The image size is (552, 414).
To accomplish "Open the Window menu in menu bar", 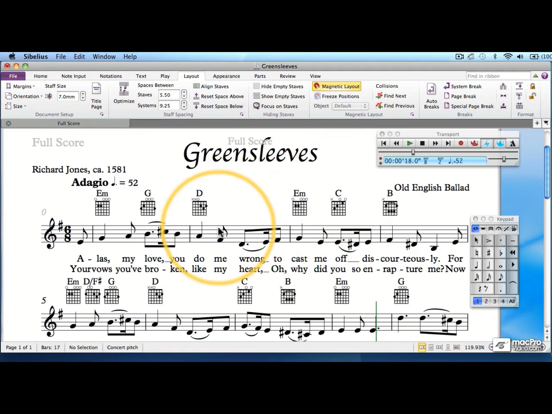I will click(104, 57).
